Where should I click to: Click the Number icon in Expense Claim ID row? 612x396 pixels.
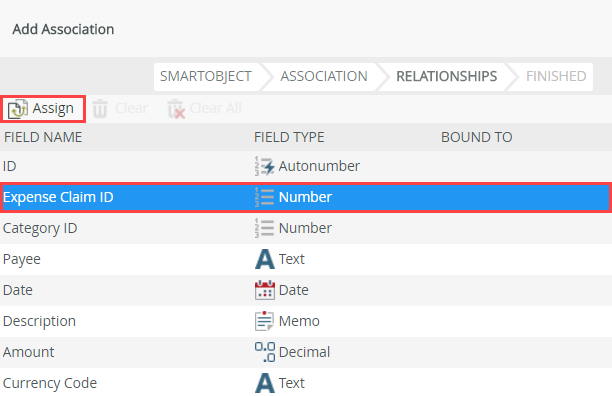tap(265, 197)
